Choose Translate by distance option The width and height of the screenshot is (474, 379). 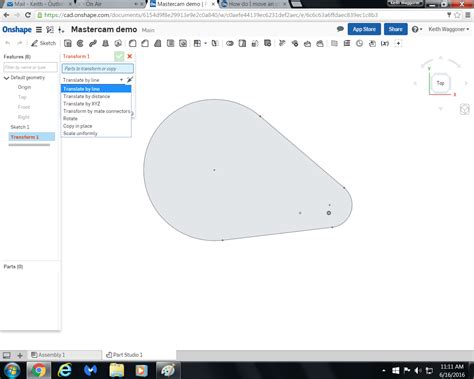[x=96, y=96]
